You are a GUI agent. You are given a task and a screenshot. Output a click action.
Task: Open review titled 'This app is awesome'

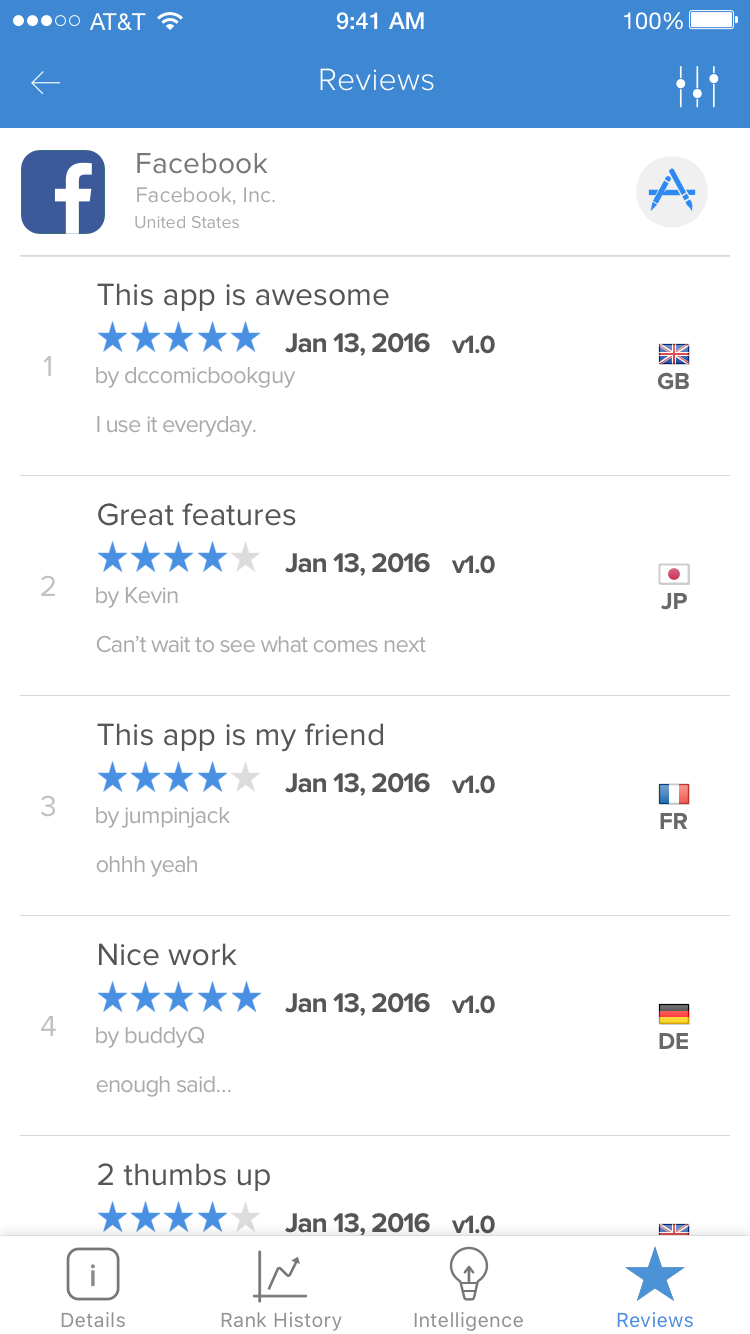[243, 296]
